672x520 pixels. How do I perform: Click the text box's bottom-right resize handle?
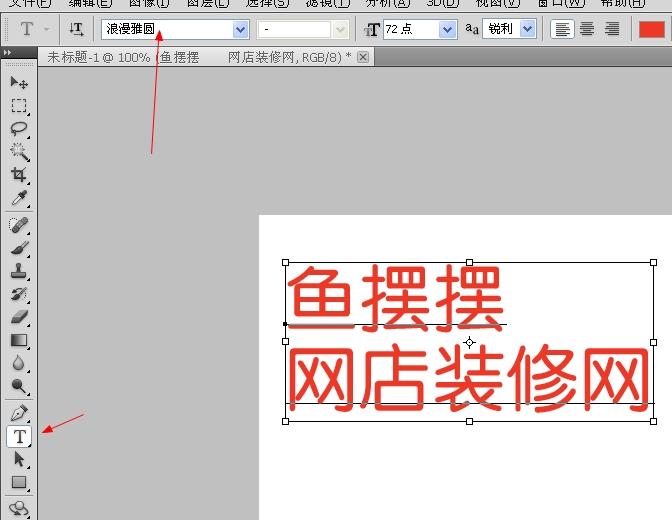coord(654,421)
